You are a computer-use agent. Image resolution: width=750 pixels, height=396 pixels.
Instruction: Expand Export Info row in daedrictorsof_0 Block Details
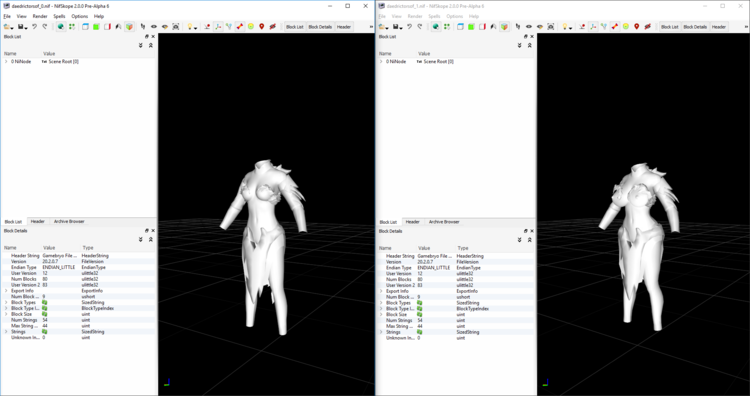6,291
